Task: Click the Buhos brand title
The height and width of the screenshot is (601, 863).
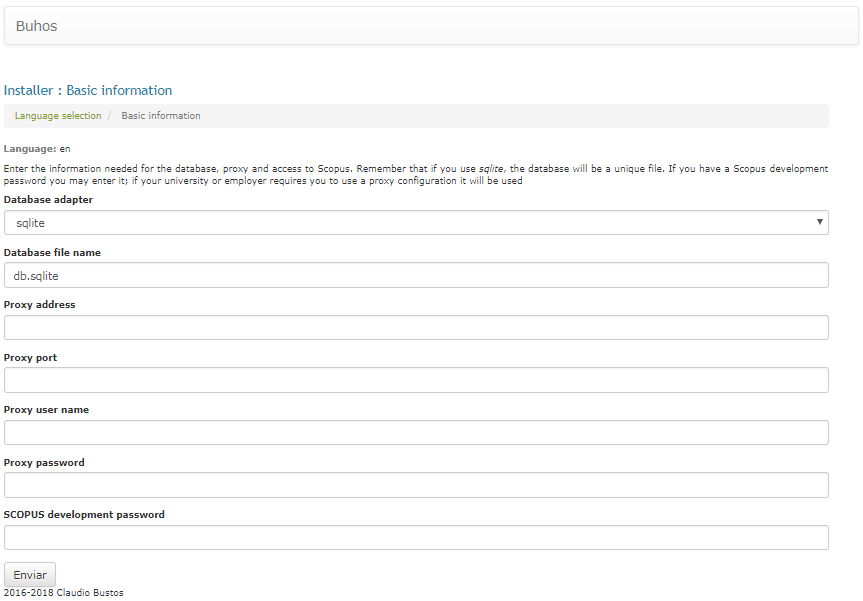Action: [36, 26]
